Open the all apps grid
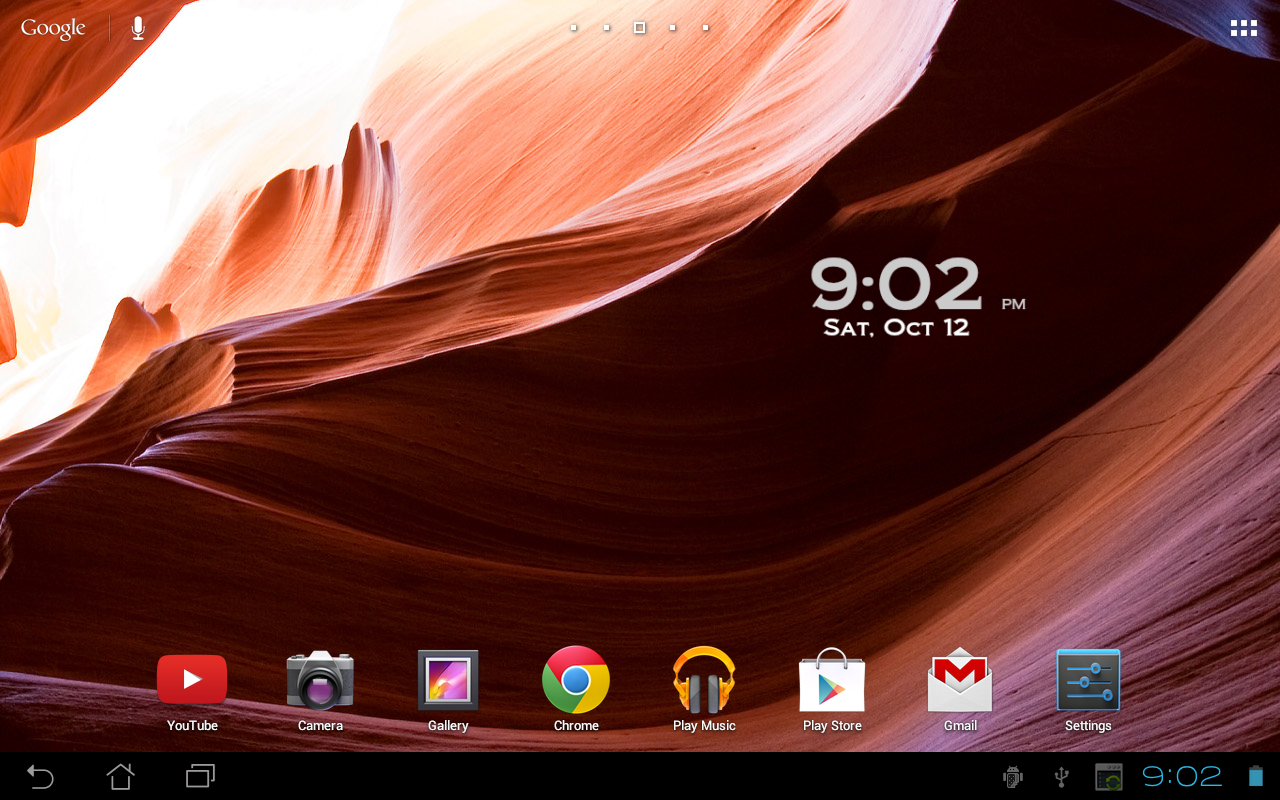 (x=1243, y=27)
